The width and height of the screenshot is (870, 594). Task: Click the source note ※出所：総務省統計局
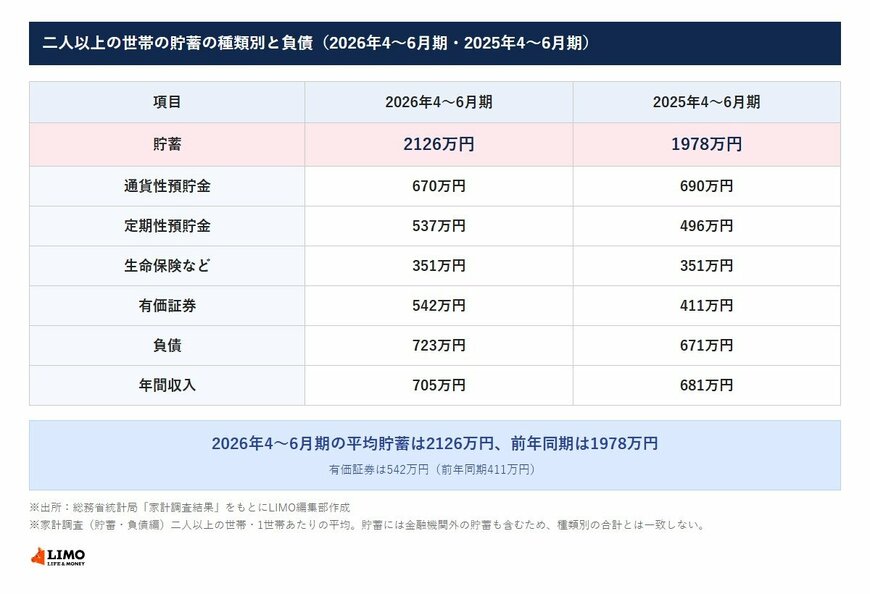click(190, 507)
